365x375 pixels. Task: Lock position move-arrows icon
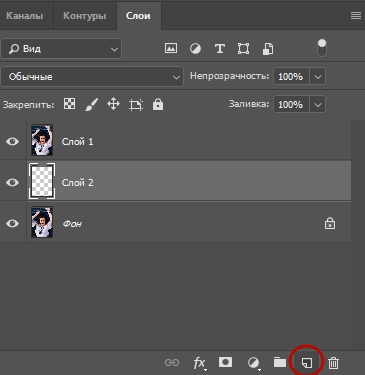113,104
